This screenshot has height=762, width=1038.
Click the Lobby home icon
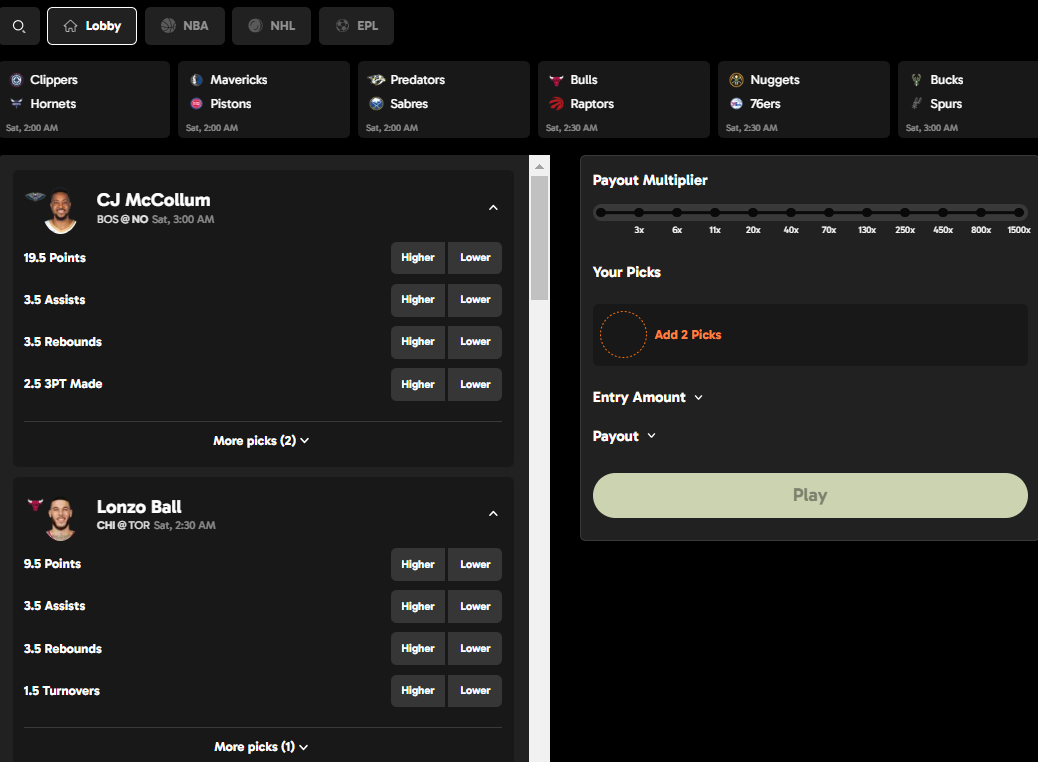tap(70, 26)
